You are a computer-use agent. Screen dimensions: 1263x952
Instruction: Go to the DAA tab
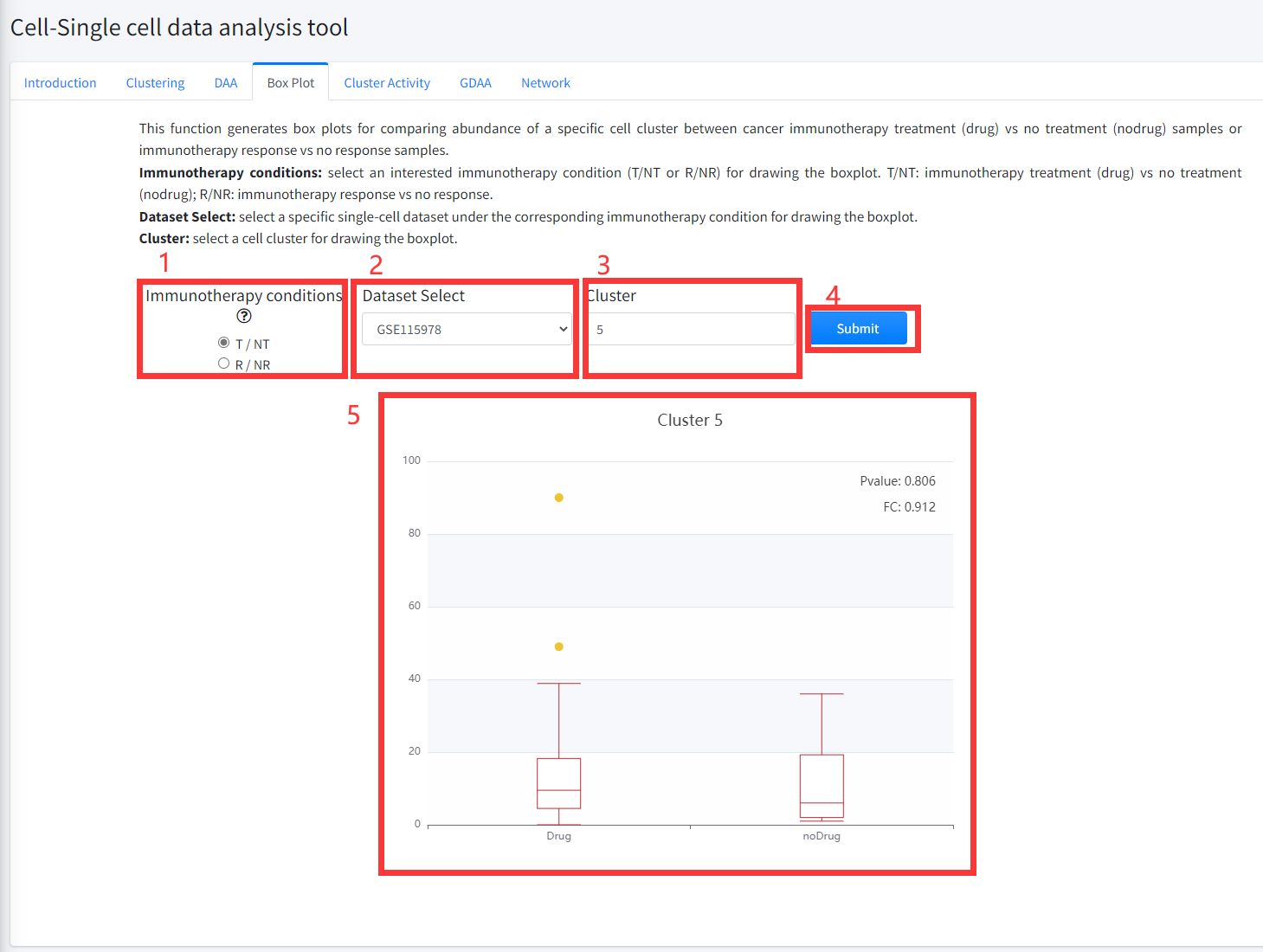[x=226, y=83]
